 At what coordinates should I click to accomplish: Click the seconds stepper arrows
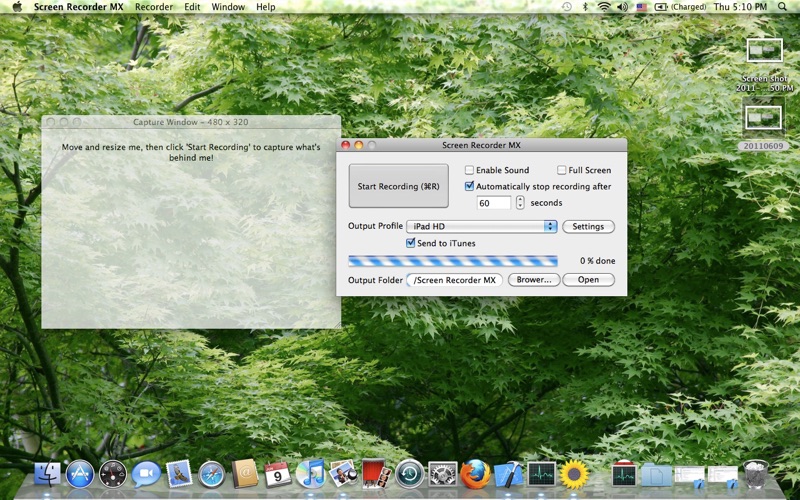click(520, 203)
